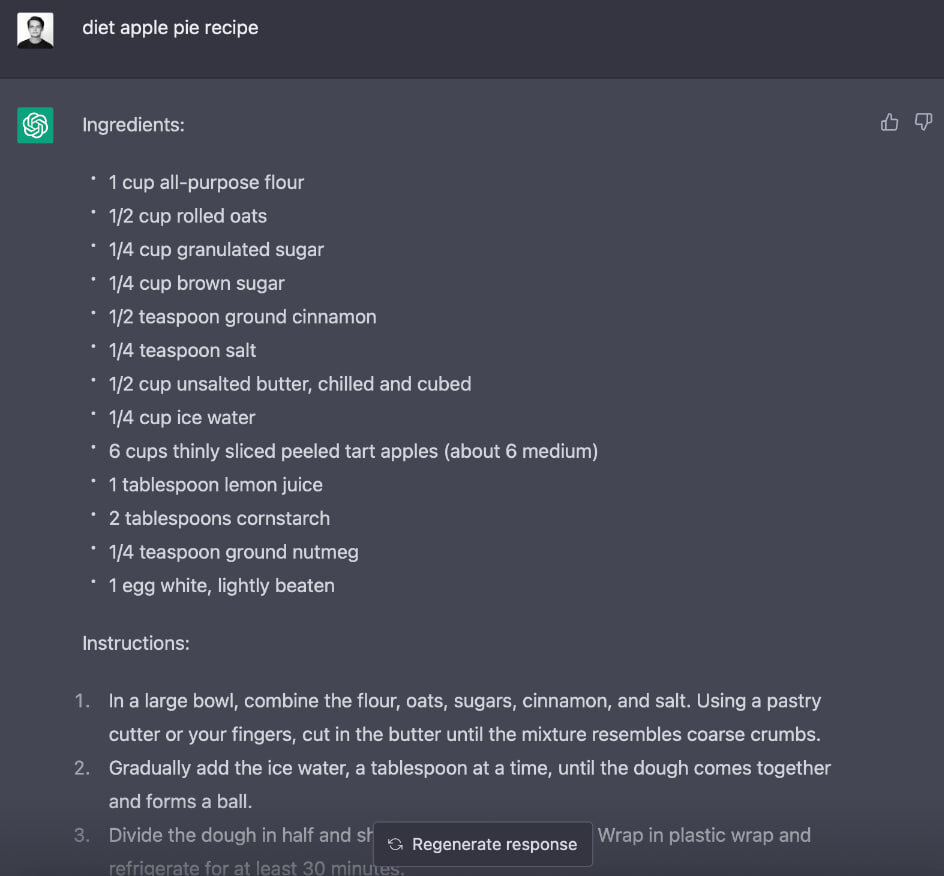Click the circular arrows regenerate icon
The image size is (944, 876).
click(396, 844)
